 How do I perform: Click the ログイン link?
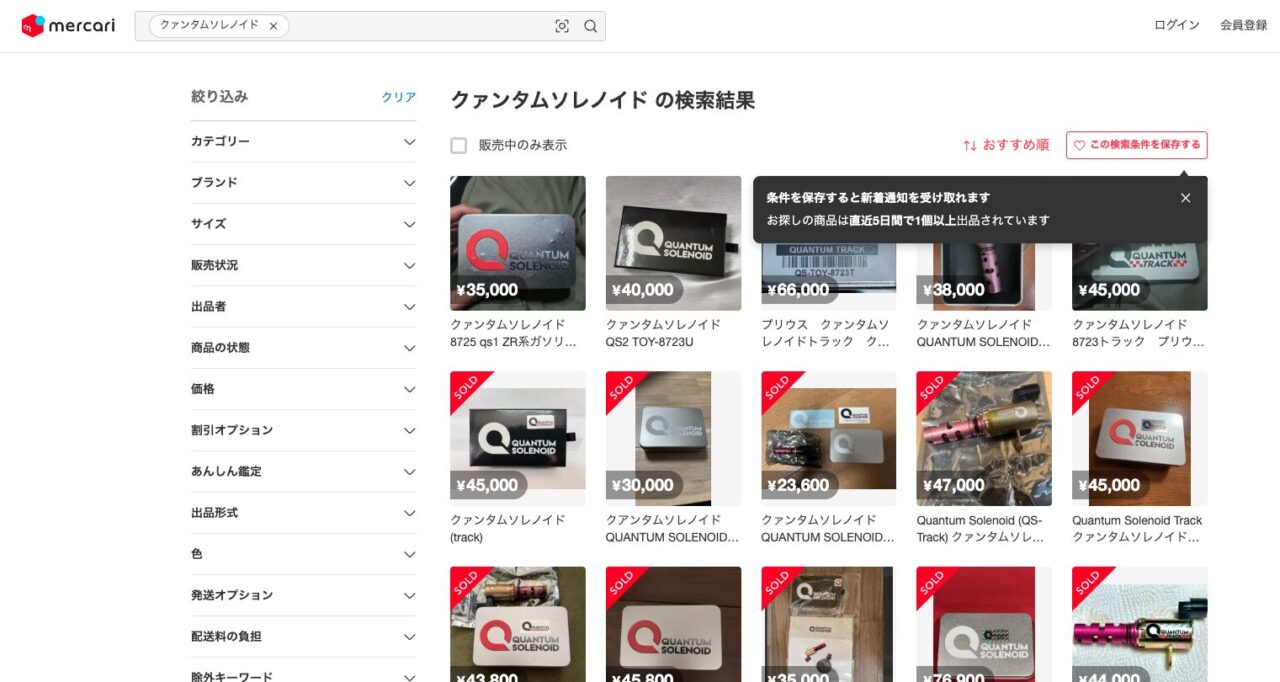pos(1177,26)
